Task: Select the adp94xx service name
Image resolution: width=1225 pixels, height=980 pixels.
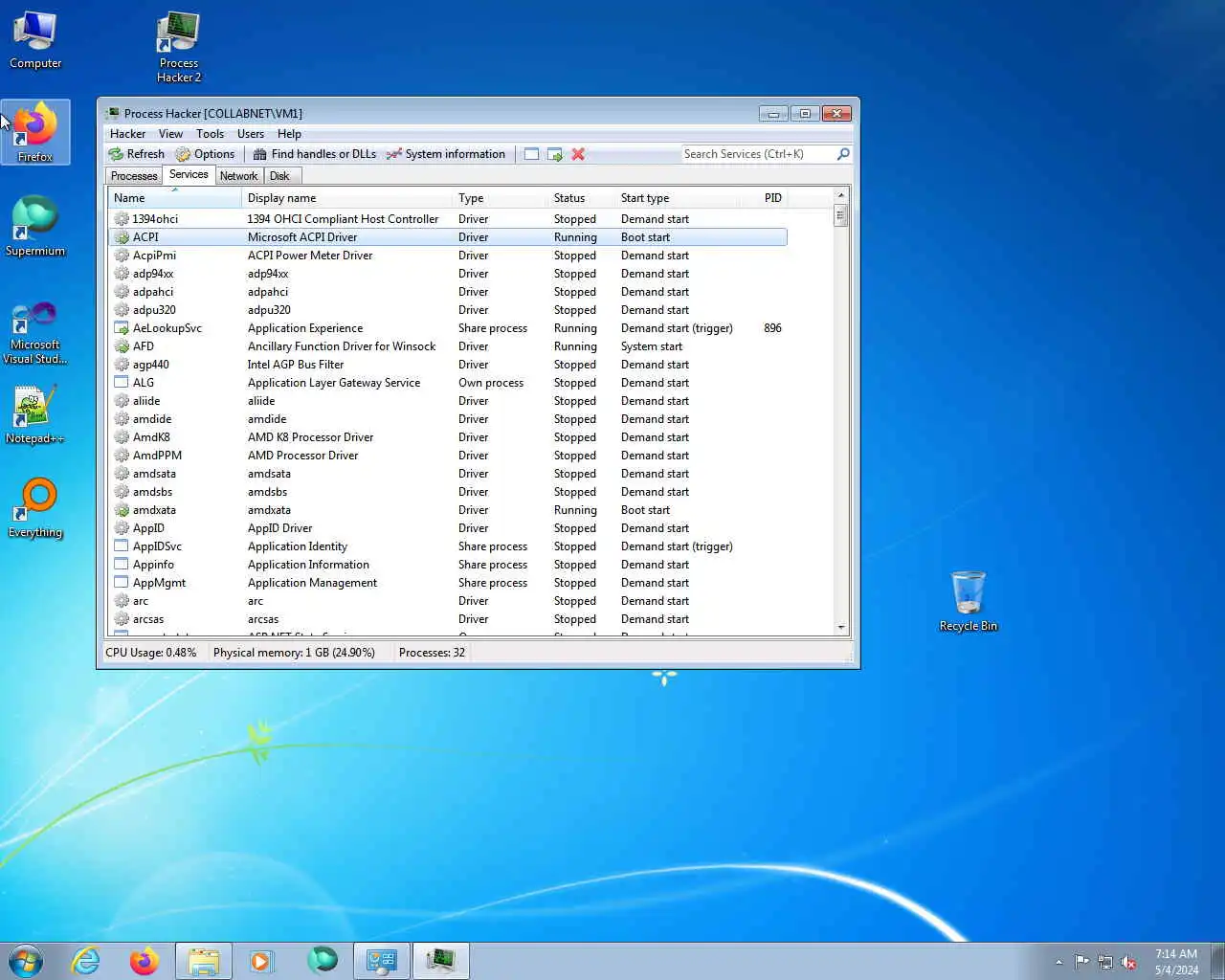Action: click(153, 274)
